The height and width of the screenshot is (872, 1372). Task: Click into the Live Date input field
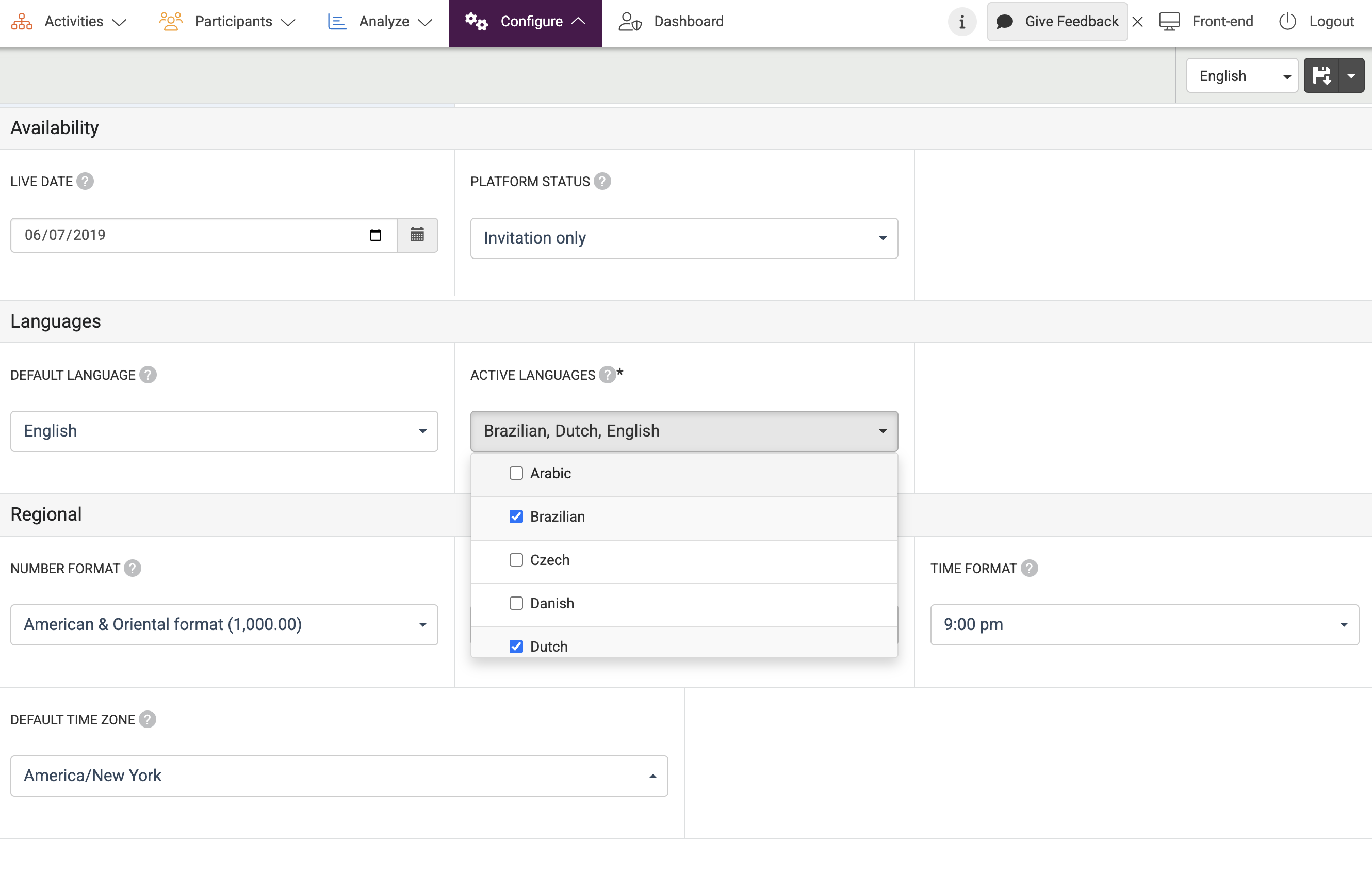[188, 235]
